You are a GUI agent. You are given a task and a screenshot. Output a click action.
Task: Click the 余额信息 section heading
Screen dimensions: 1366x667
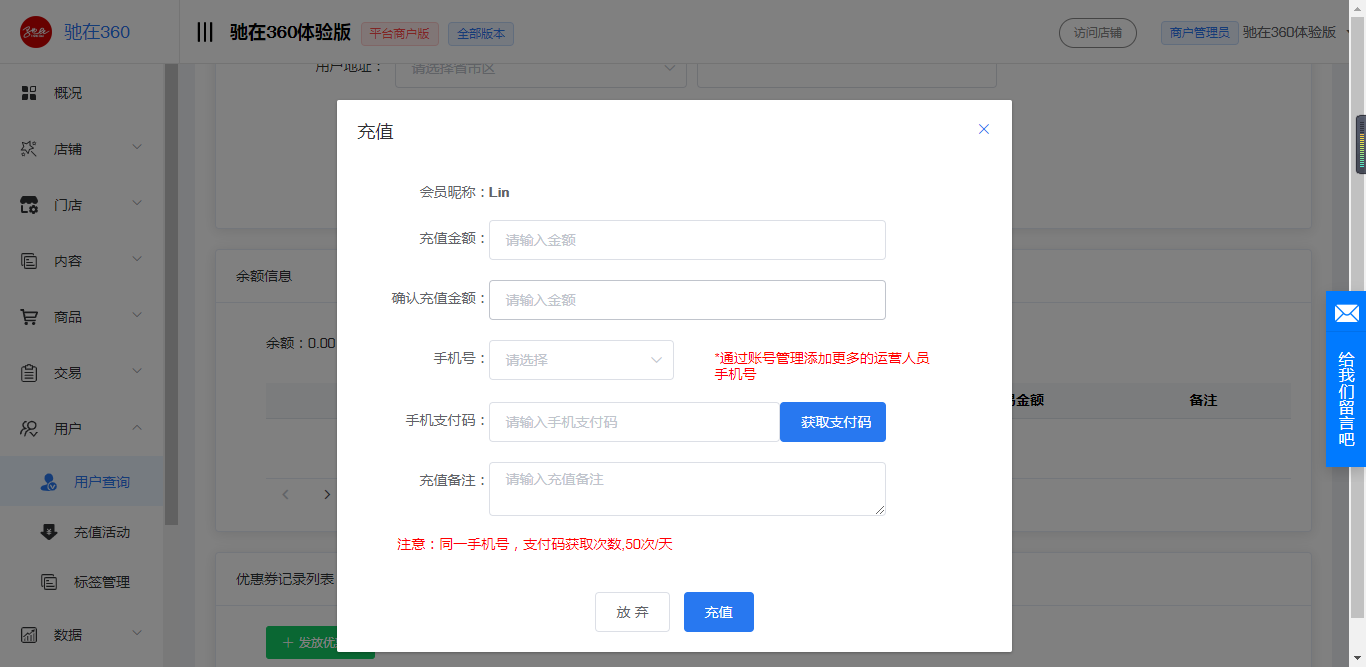click(264, 276)
